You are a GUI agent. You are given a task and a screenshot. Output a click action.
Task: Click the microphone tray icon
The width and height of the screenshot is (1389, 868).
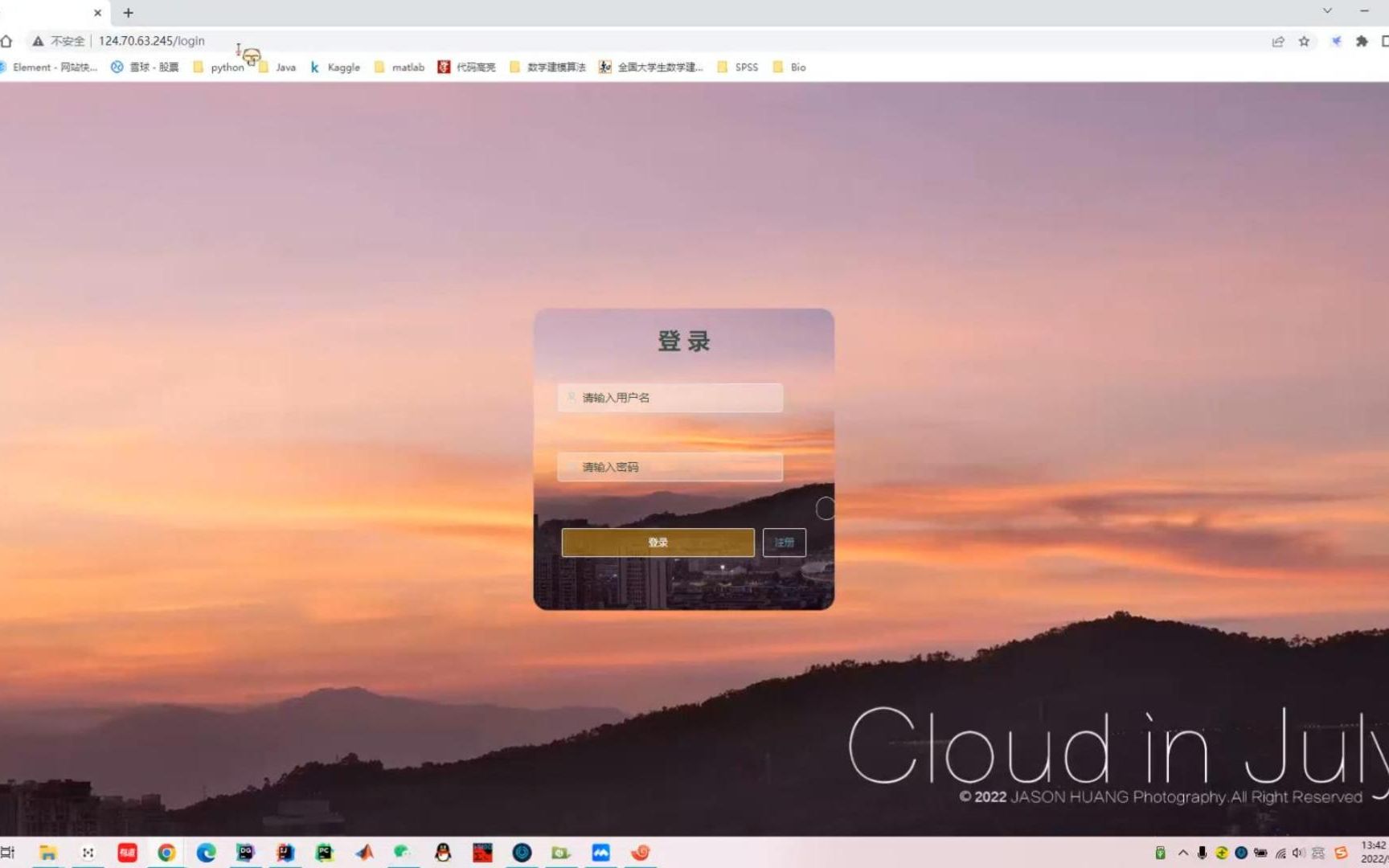pyautogui.click(x=1203, y=853)
